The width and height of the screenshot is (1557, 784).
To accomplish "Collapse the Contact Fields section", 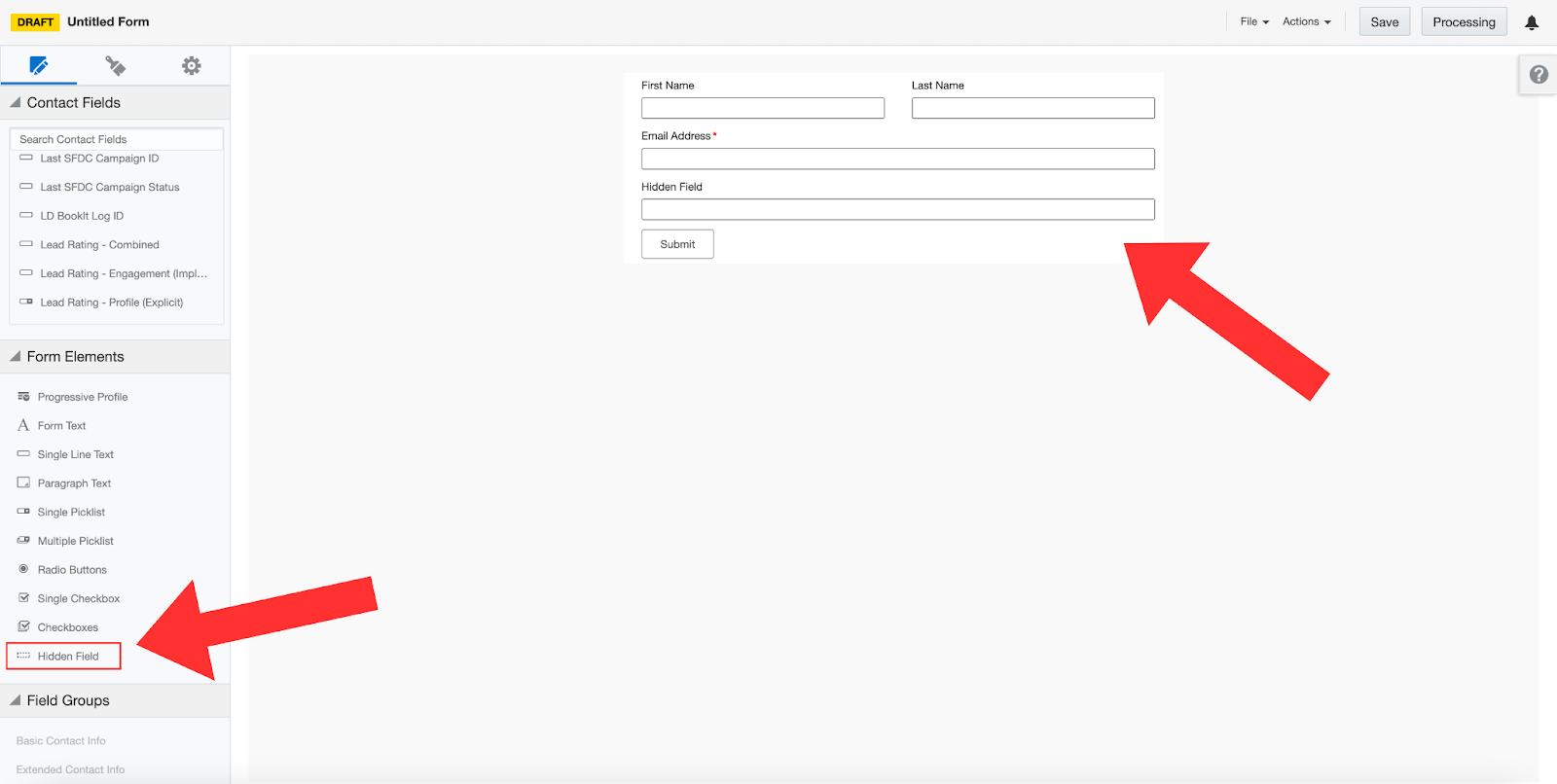I will [x=16, y=103].
